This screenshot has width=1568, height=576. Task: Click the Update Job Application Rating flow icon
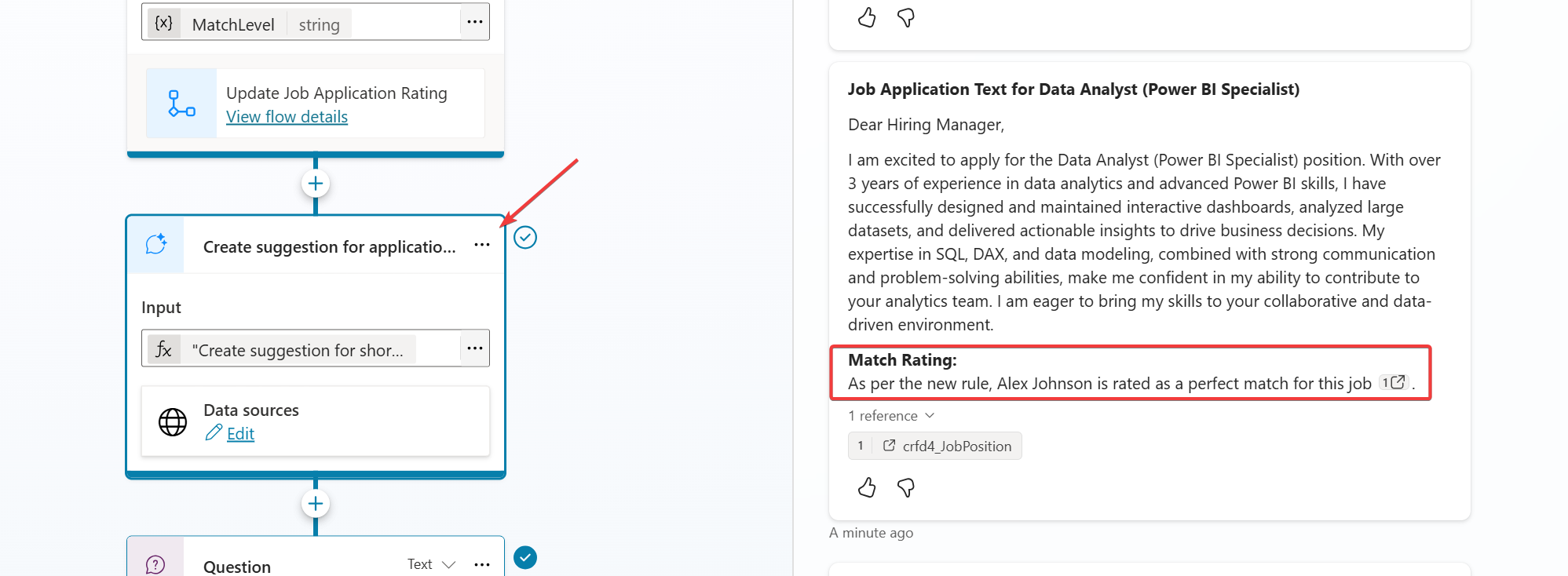point(181,104)
